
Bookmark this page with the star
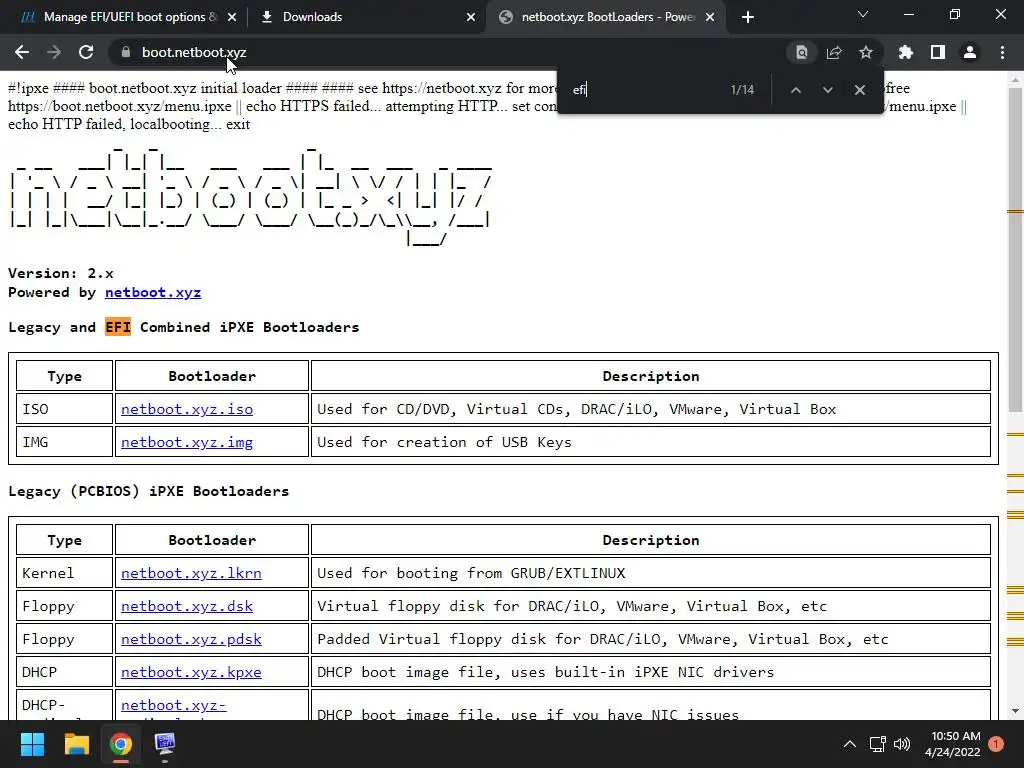click(866, 52)
